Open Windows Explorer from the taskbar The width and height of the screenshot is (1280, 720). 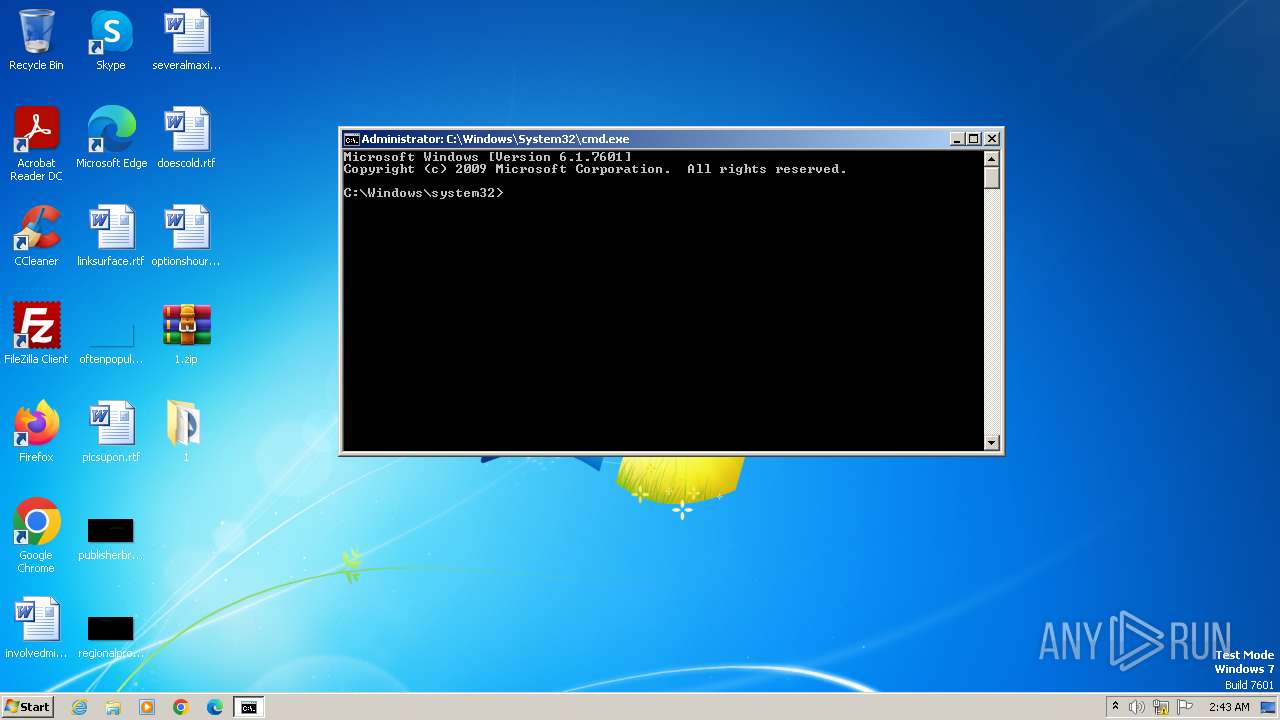113,707
